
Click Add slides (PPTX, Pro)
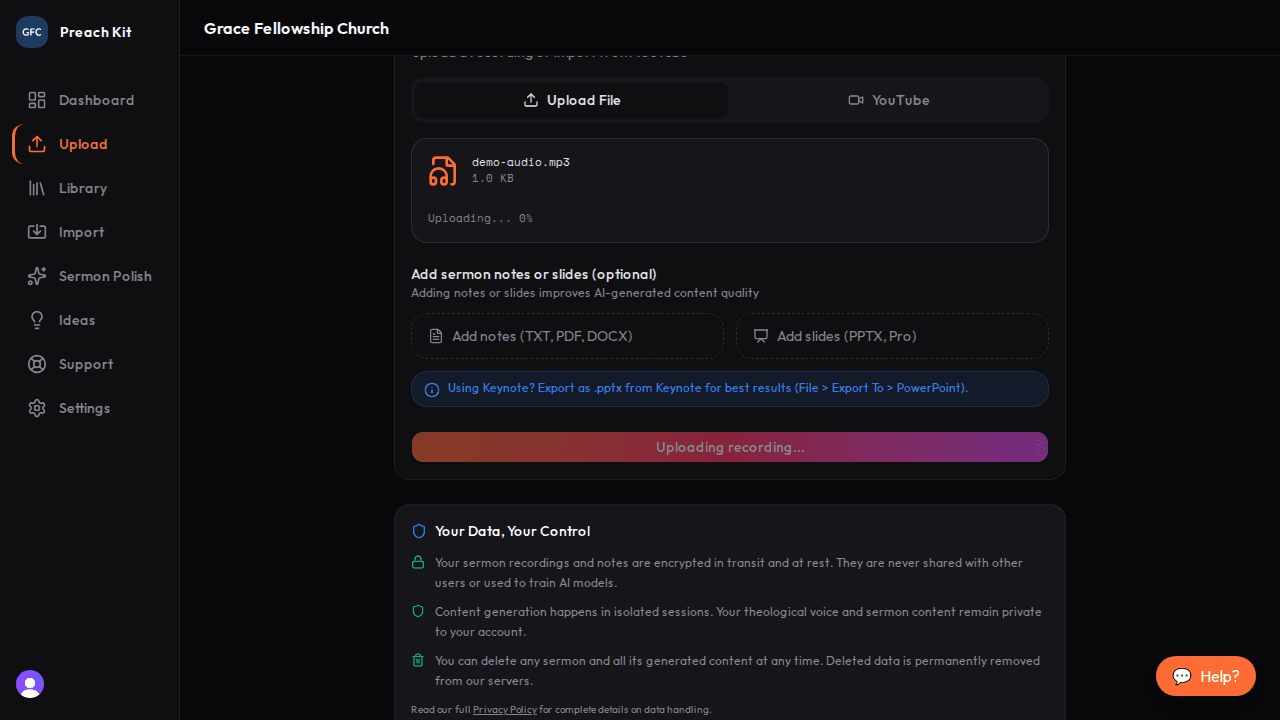coord(892,336)
